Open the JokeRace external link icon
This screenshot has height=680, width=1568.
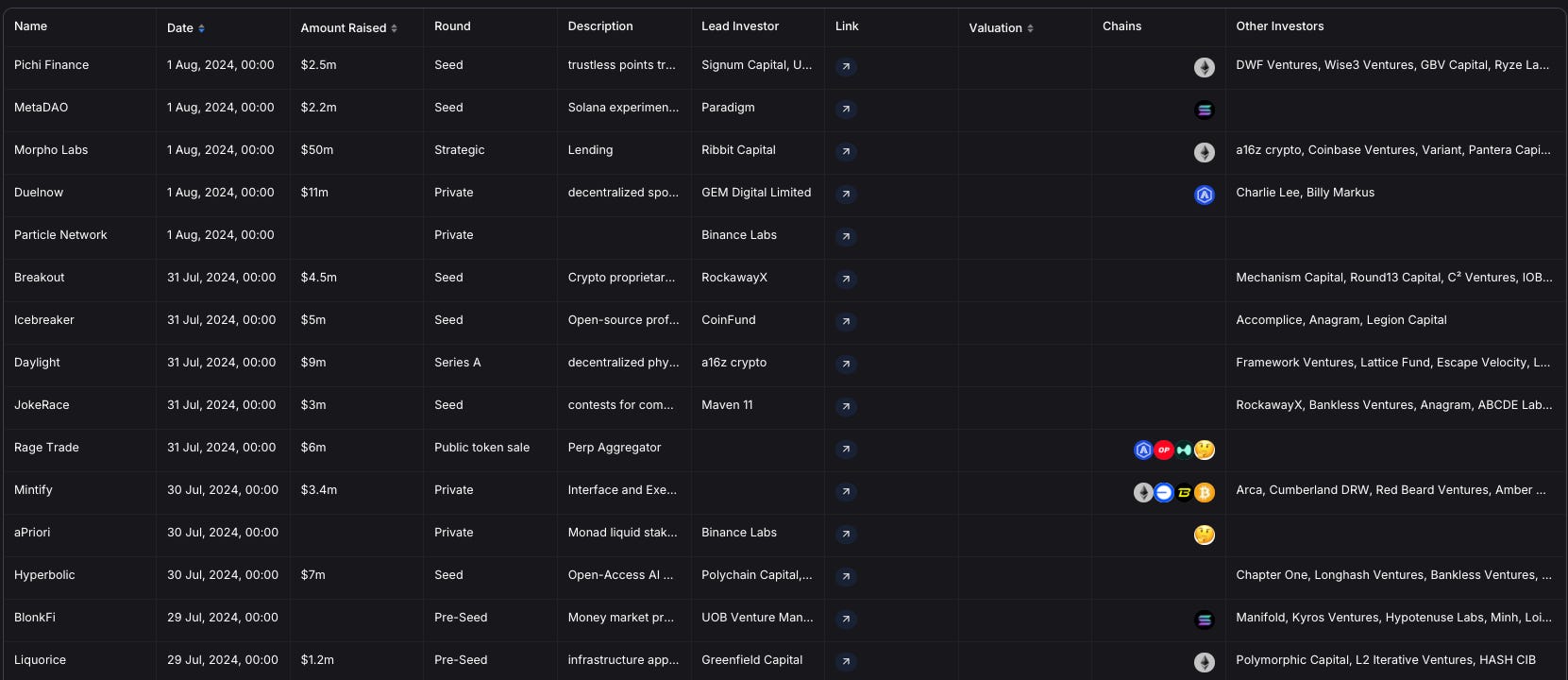point(847,406)
